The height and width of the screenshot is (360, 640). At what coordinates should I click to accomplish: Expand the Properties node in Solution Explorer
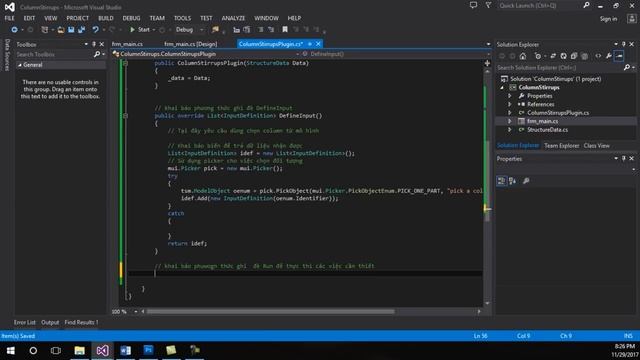click(510, 96)
